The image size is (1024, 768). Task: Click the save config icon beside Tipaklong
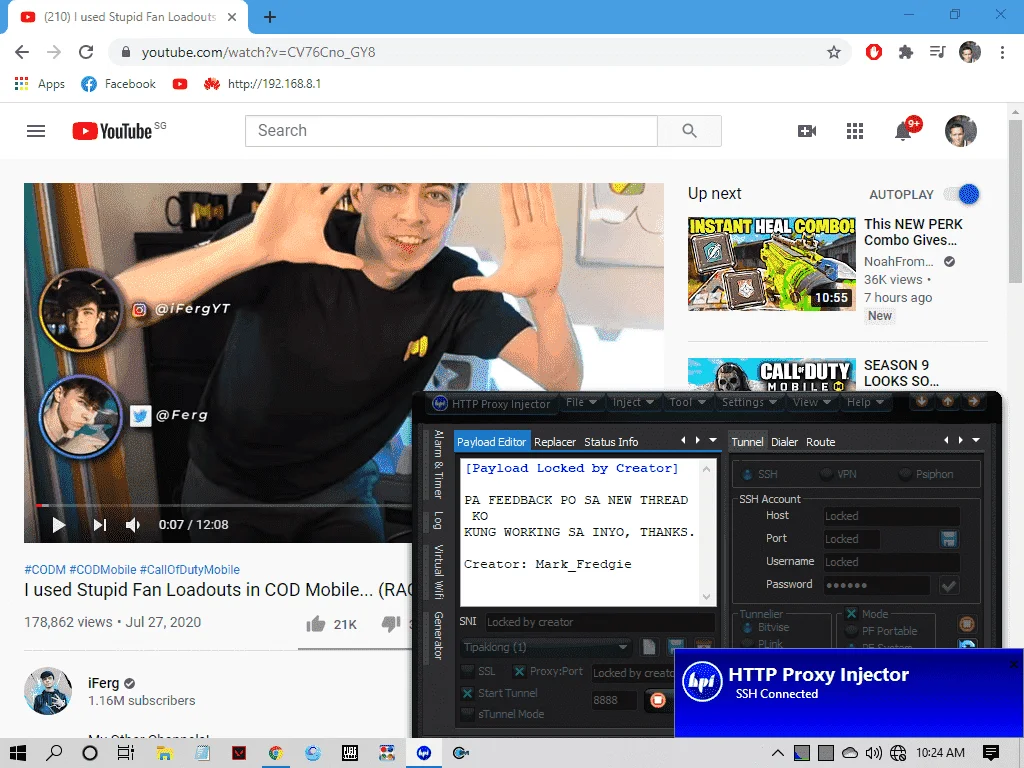(677, 647)
